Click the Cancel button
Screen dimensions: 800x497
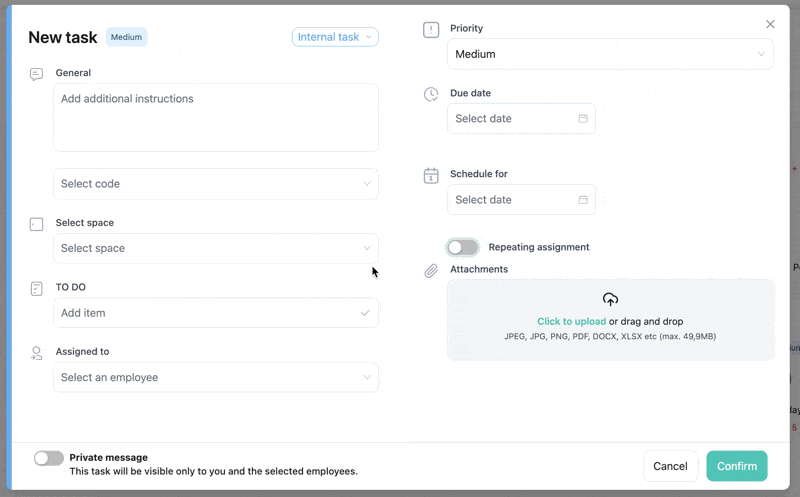click(670, 466)
